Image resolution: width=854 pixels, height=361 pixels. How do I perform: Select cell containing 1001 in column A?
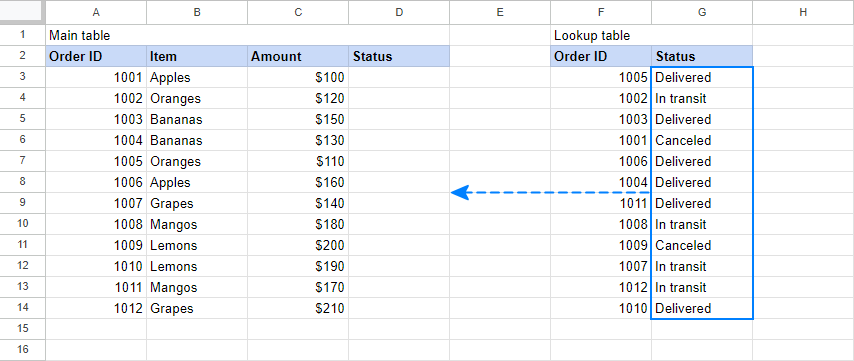pos(96,77)
